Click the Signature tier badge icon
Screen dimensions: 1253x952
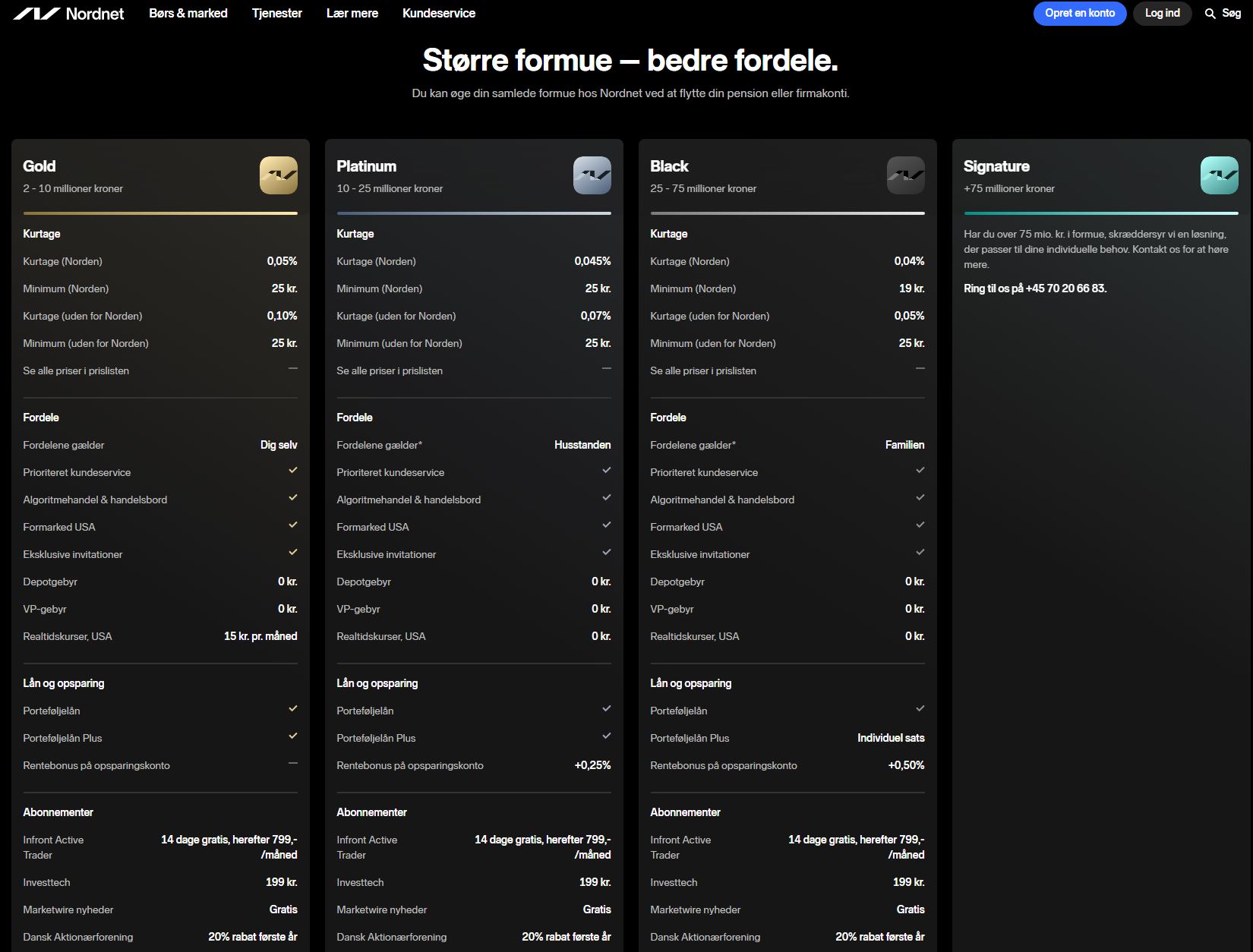[1220, 175]
